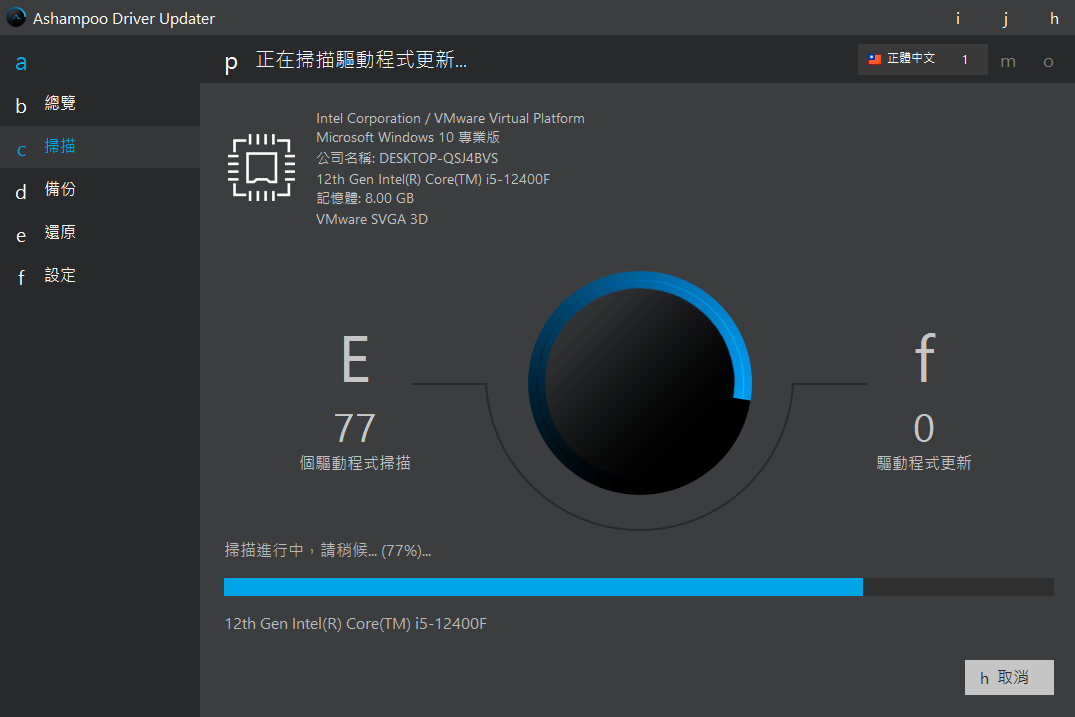Cancel the scan with the 取消 button
The height and width of the screenshot is (717, 1075).
1009,678
